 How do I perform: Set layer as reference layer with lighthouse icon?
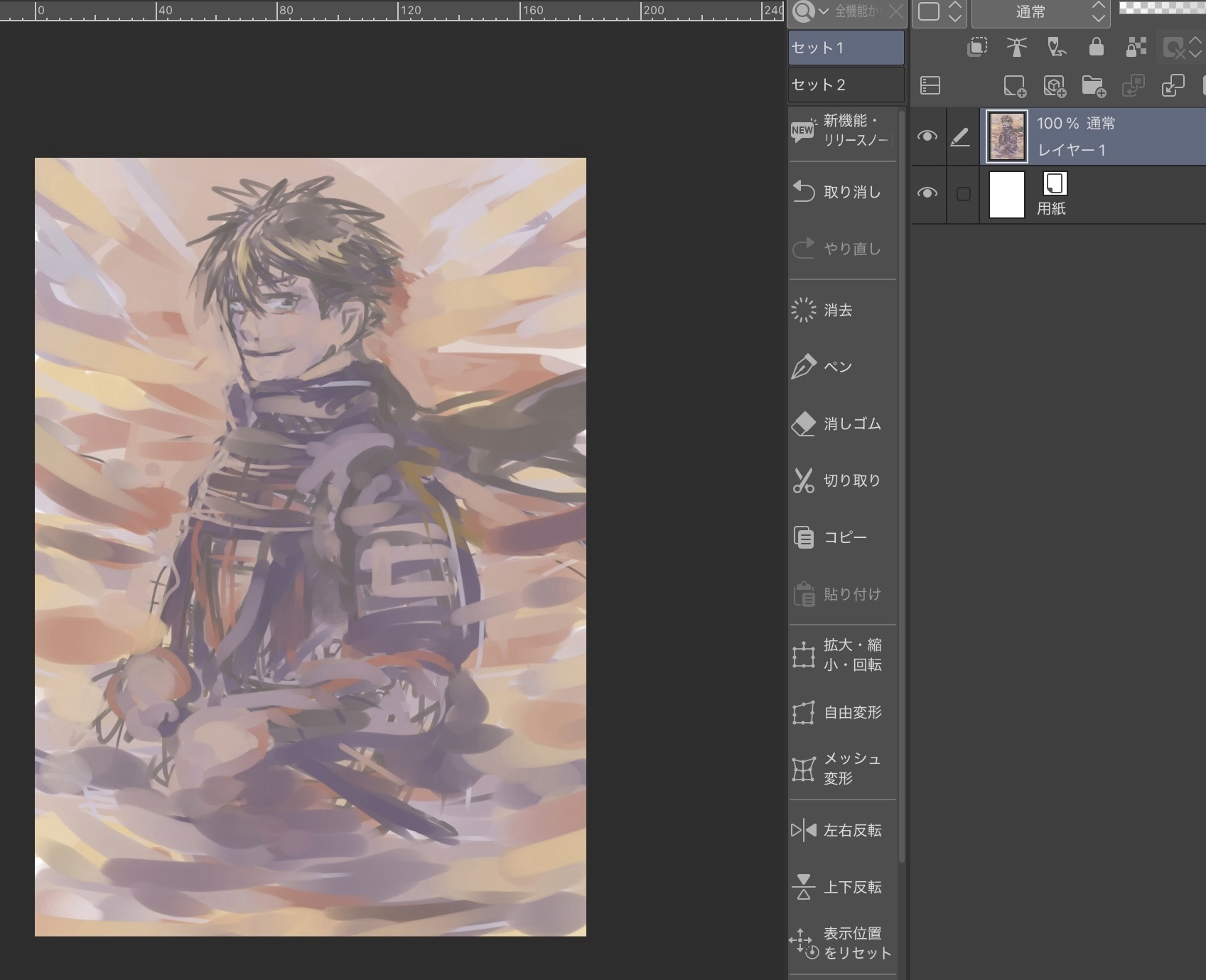(x=1017, y=47)
